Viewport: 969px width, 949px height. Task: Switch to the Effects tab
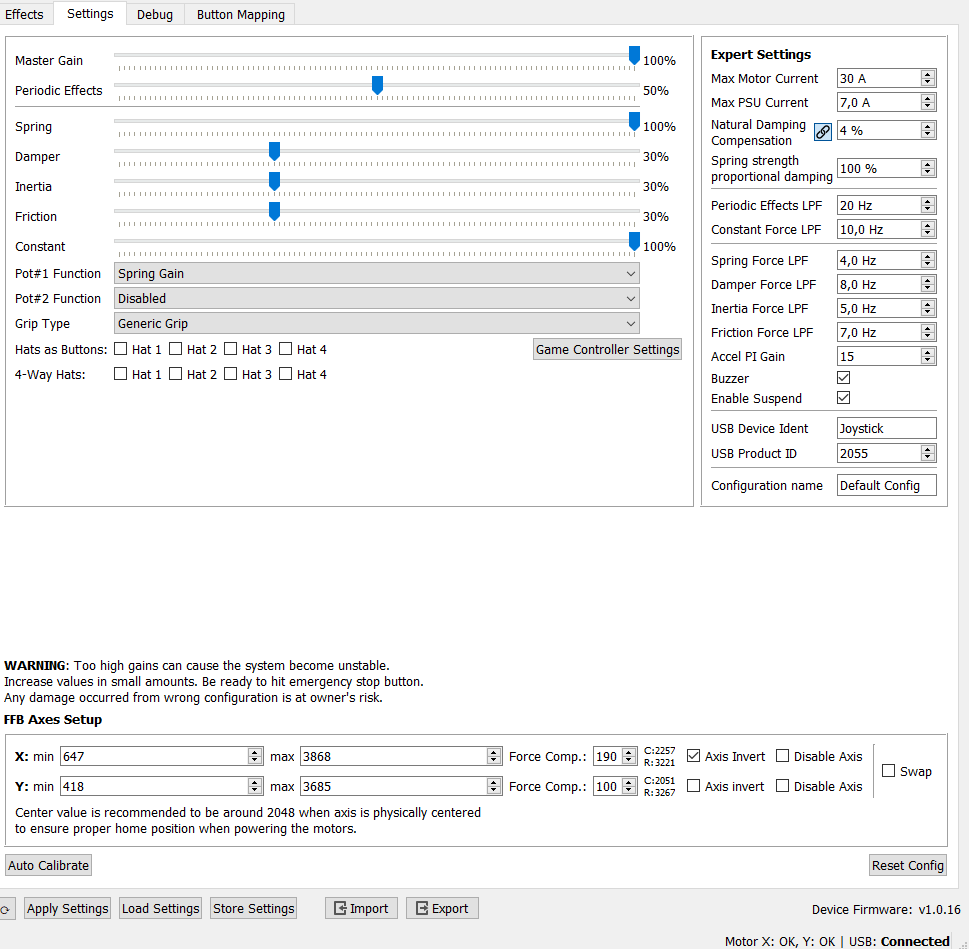(x=24, y=14)
